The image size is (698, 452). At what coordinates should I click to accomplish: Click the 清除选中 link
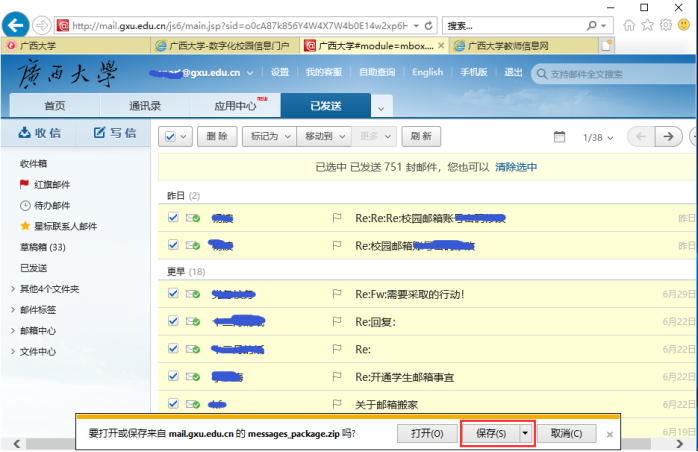click(x=515, y=167)
